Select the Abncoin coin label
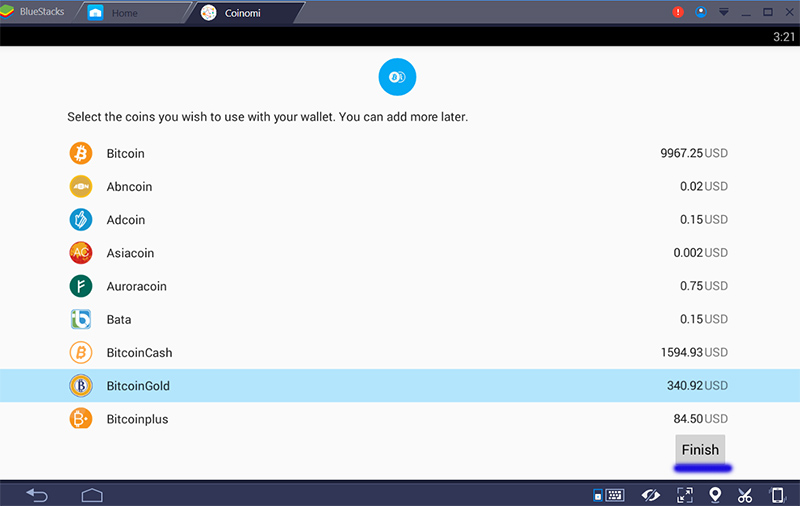800x506 pixels. (x=129, y=187)
